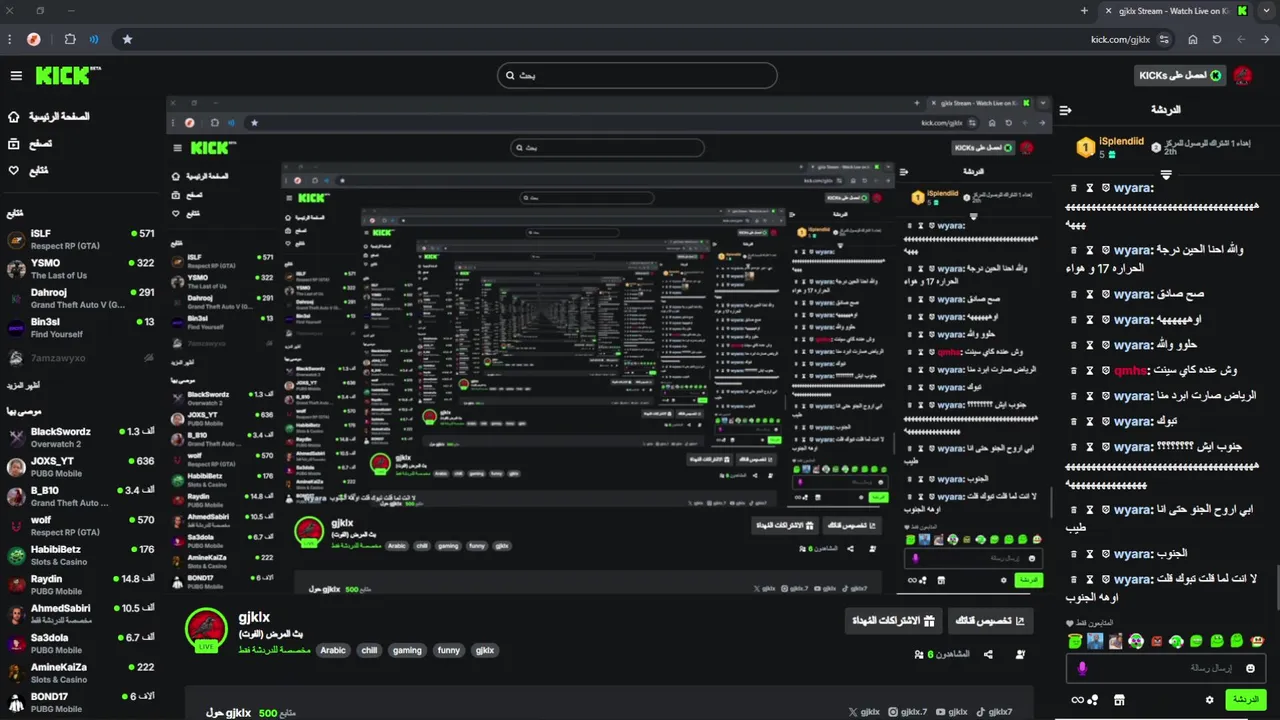Screen dimensions: 1280x720
Task: Open the Instagram gjklx.7 social link
Action: pos(907,712)
